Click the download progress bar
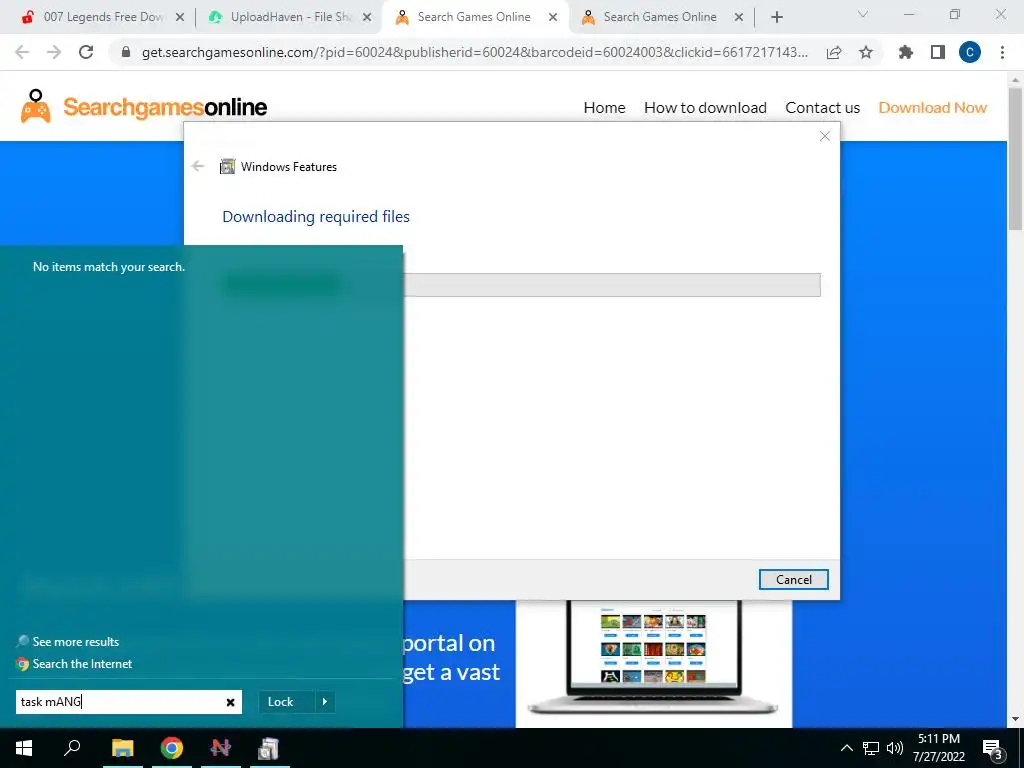Image resolution: width=1024 pixels, height=768 pixels. coord(611,285)
